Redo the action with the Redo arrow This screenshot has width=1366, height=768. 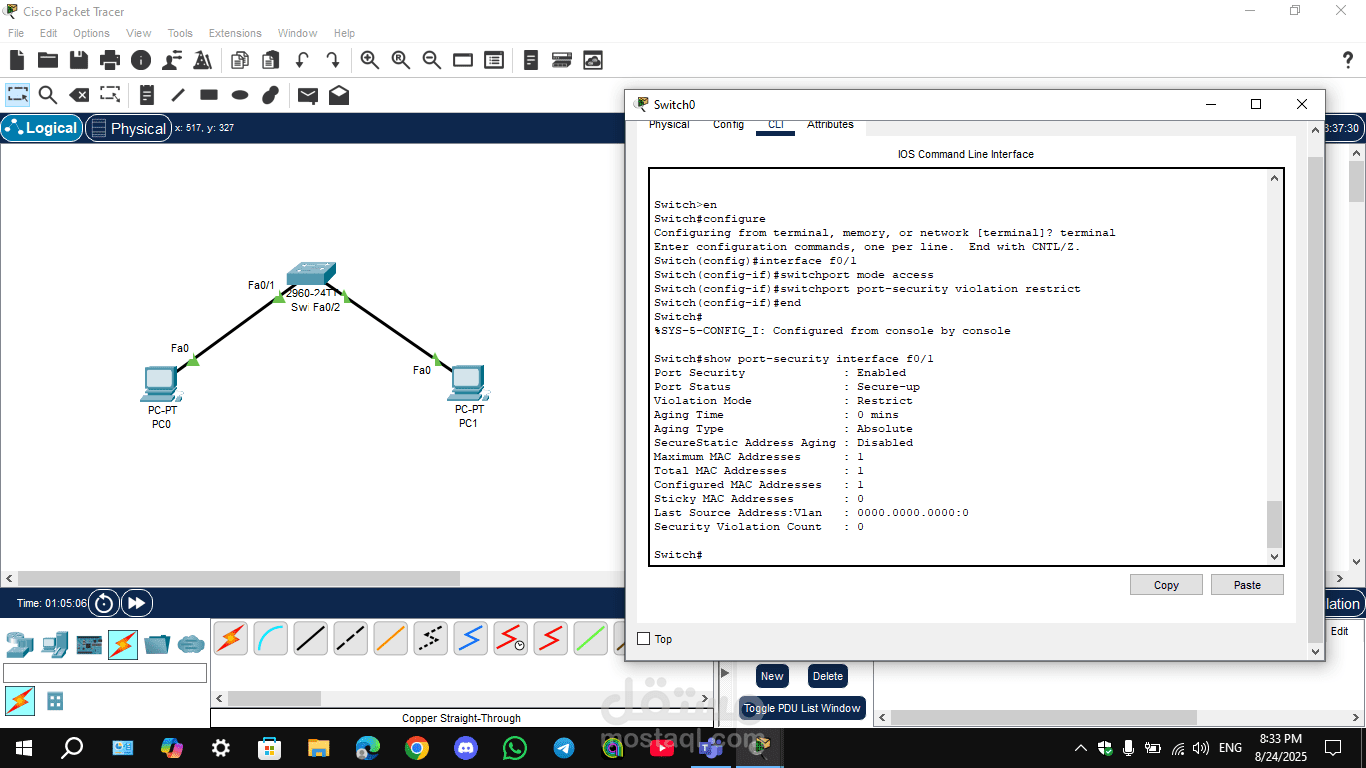[332, 60]
